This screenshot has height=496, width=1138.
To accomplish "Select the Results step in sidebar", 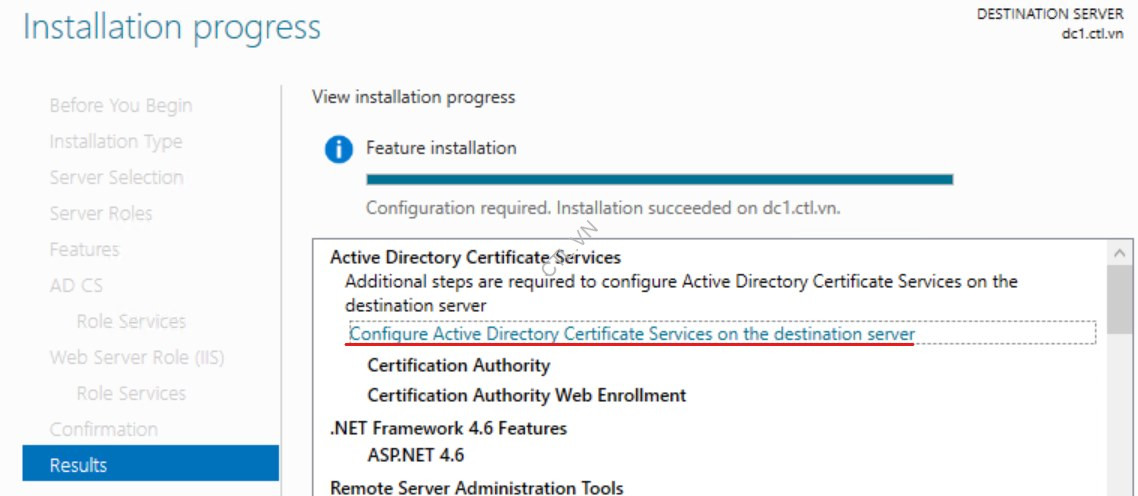I will click(150, 465).
